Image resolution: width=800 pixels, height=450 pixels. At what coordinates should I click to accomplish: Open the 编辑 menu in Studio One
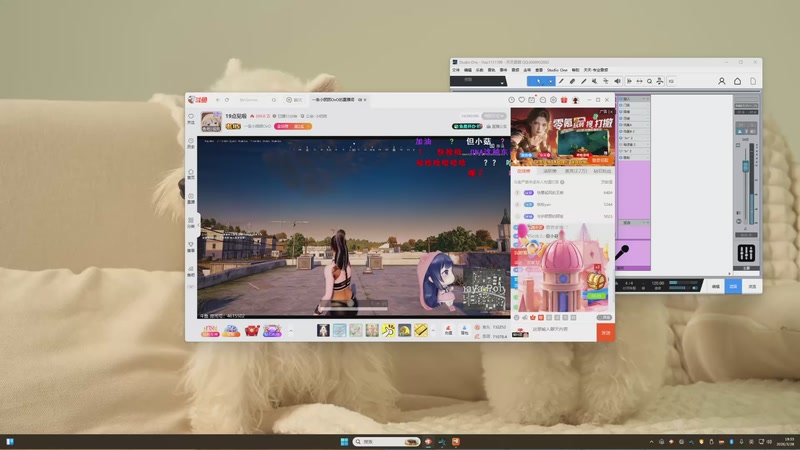tap(468, 70)
